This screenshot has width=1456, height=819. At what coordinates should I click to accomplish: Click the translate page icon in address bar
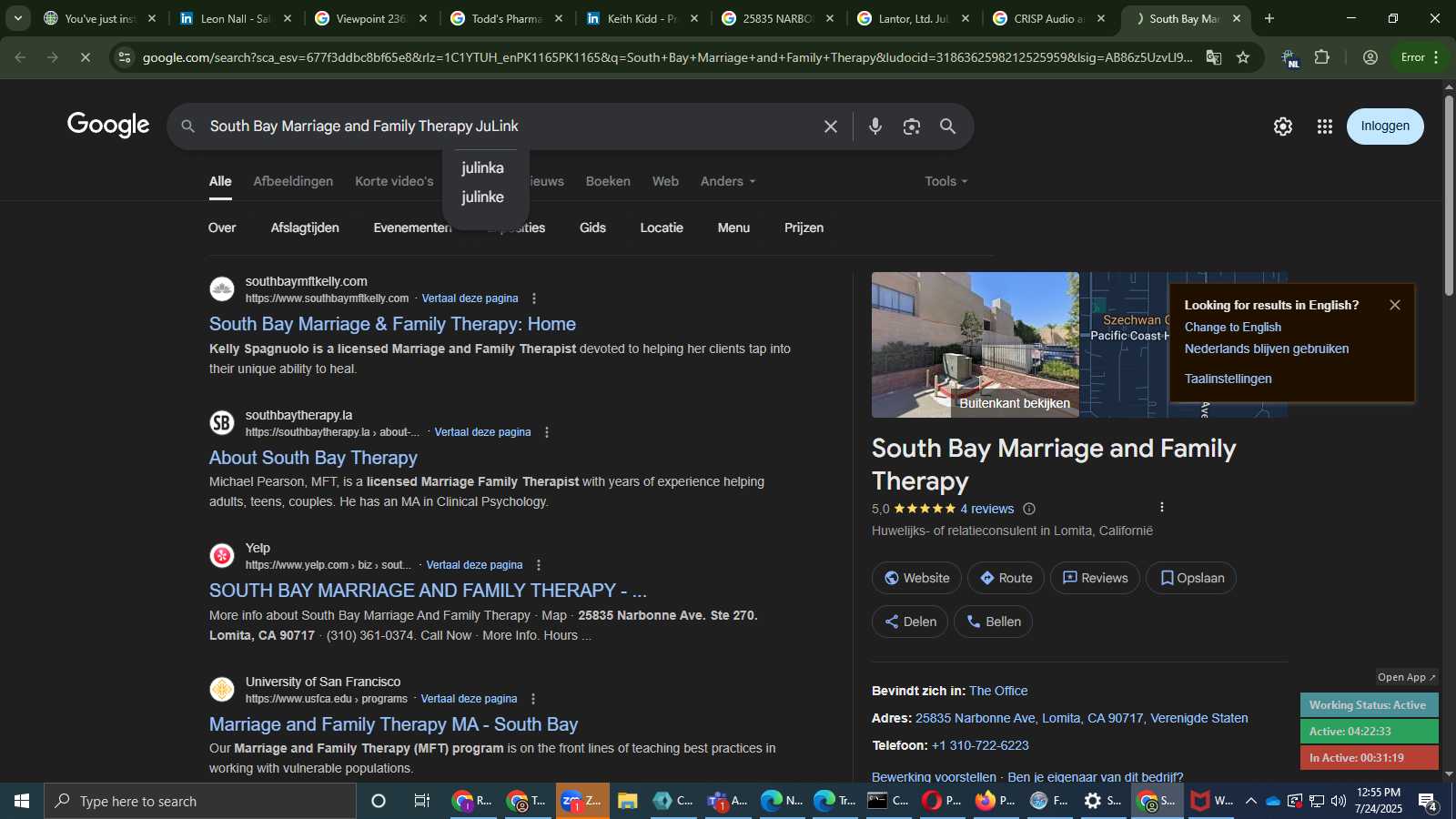coord(1214,57)
